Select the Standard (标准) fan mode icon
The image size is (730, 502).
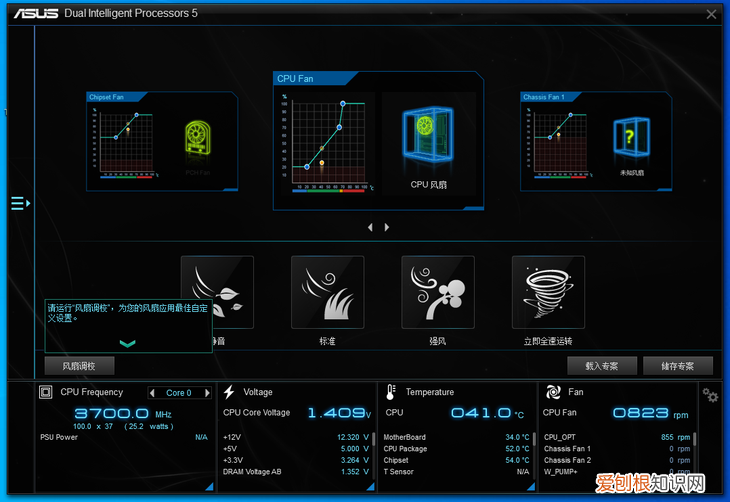[x=327, y=291]
